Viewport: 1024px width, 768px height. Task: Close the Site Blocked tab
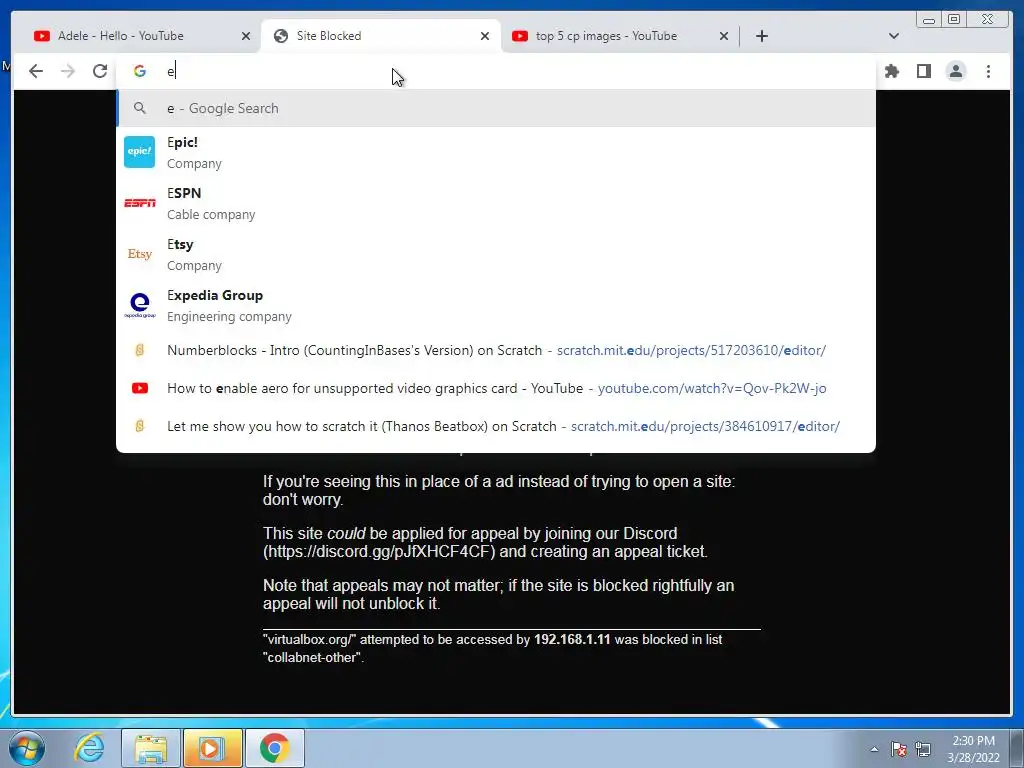(x=485, y=36)
